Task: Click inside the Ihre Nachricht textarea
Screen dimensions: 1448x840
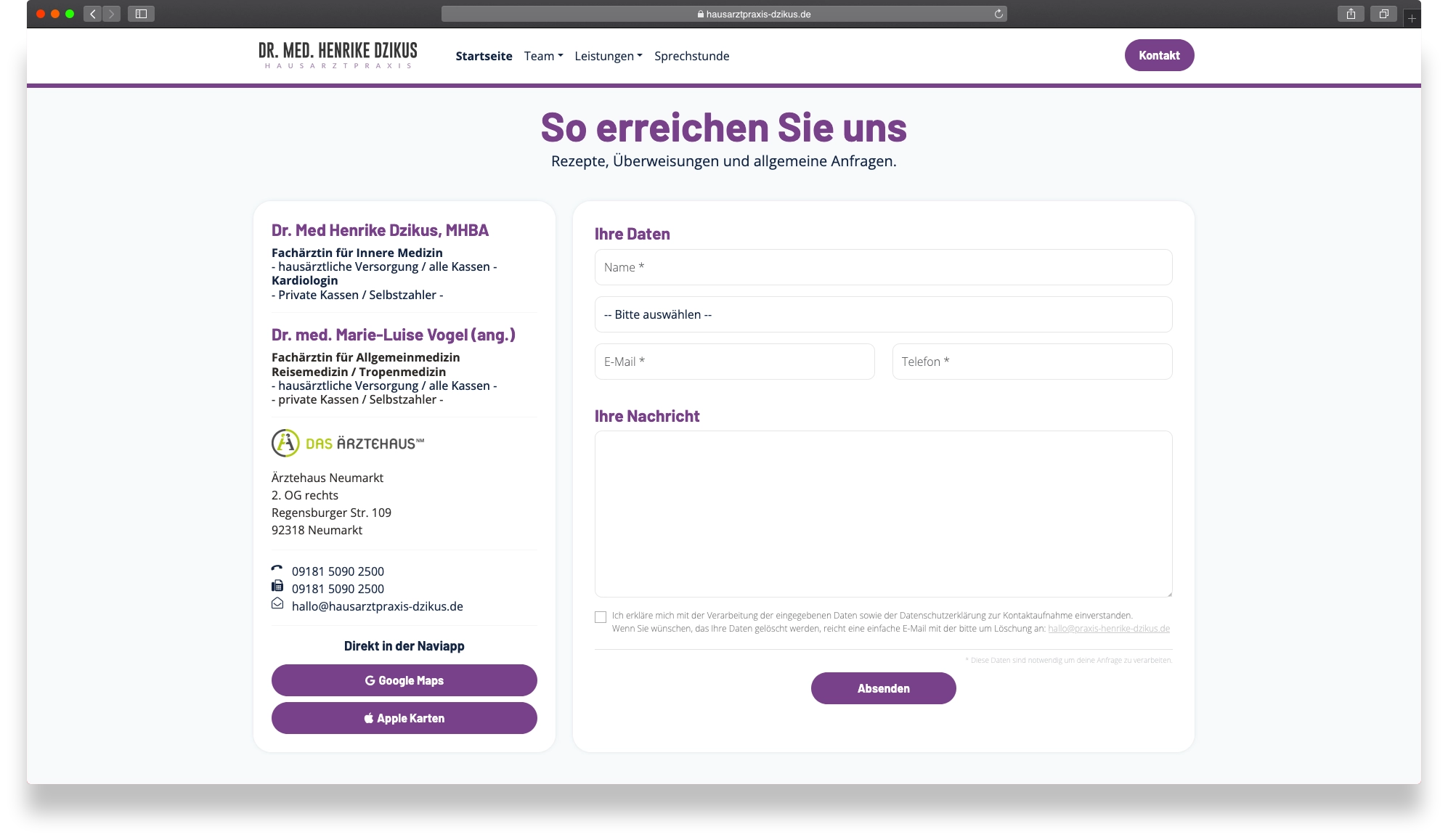Action: point(883,514)
